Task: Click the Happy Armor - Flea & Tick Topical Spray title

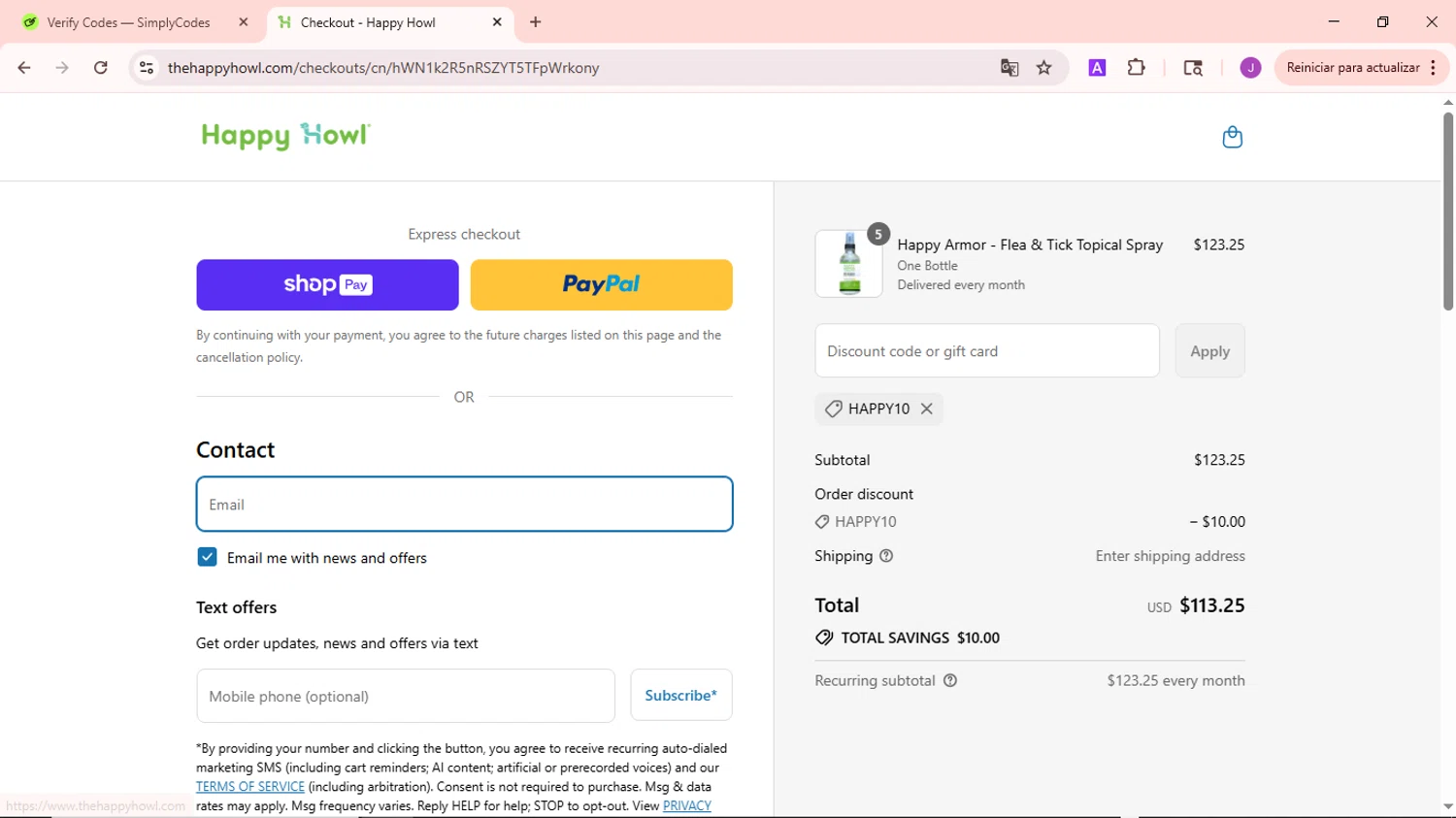Action: click(1030, 245)
